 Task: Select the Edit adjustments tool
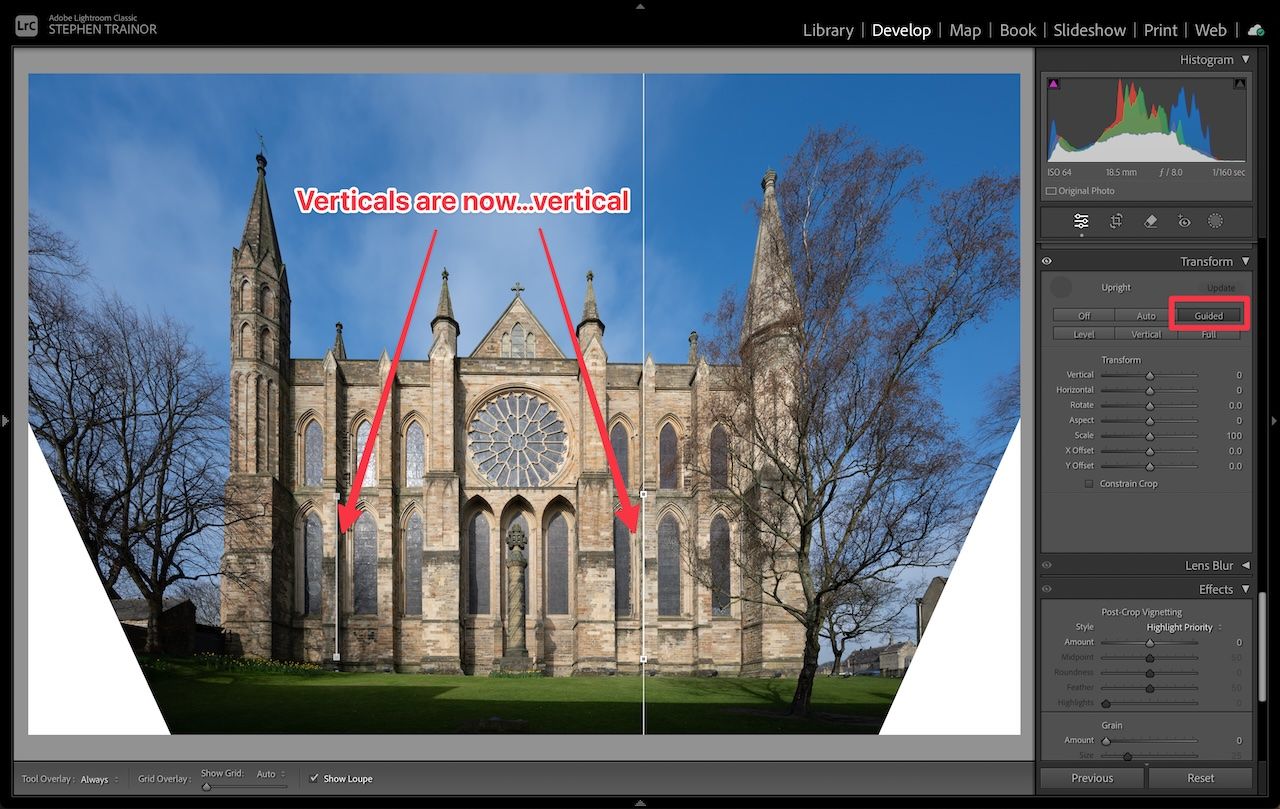coord(1080,221)
